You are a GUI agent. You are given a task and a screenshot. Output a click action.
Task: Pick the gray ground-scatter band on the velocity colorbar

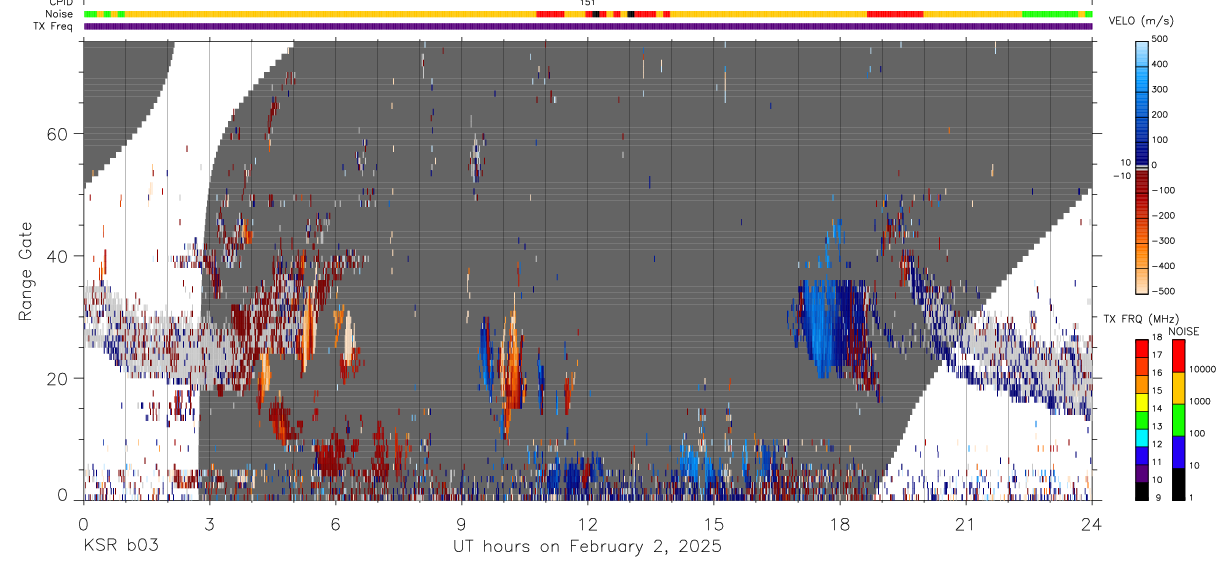1141,166
